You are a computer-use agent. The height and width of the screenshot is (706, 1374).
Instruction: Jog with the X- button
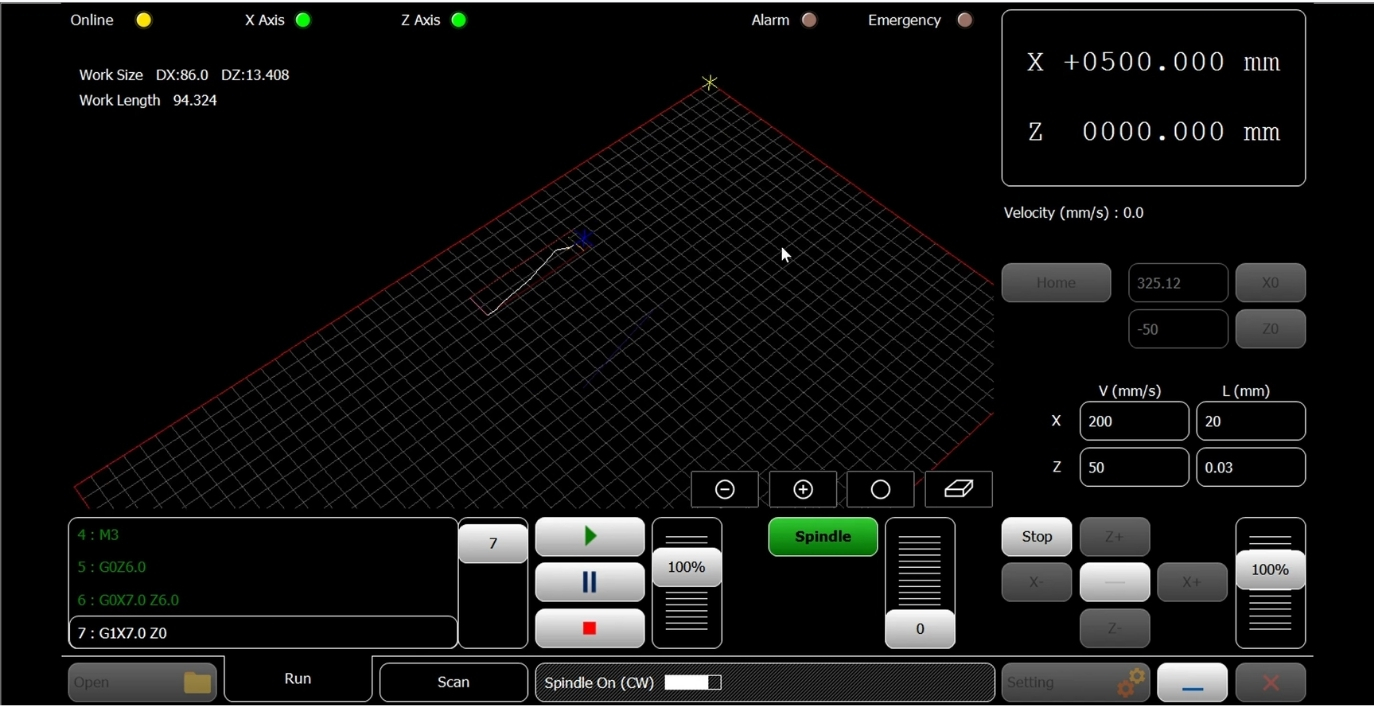pyautogui.click(x=1037, y=582)
